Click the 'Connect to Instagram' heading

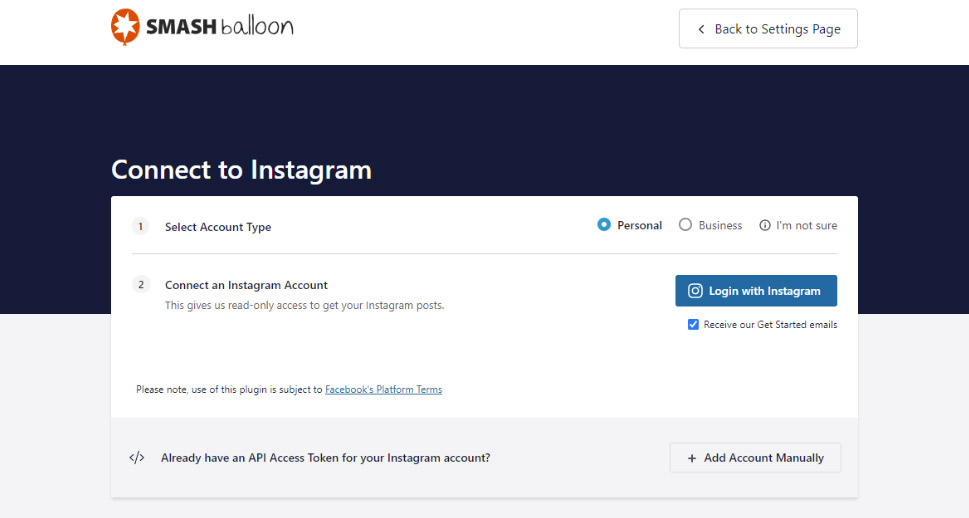[242, 170]
